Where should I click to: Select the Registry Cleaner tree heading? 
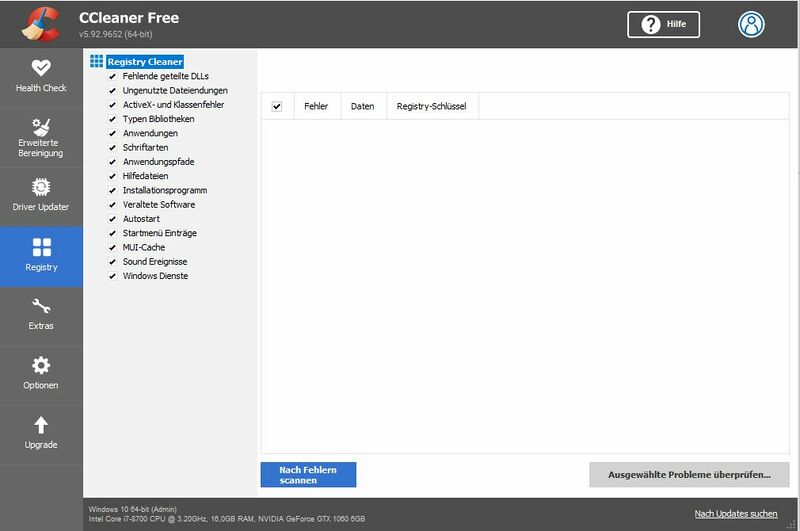[145, 62]
